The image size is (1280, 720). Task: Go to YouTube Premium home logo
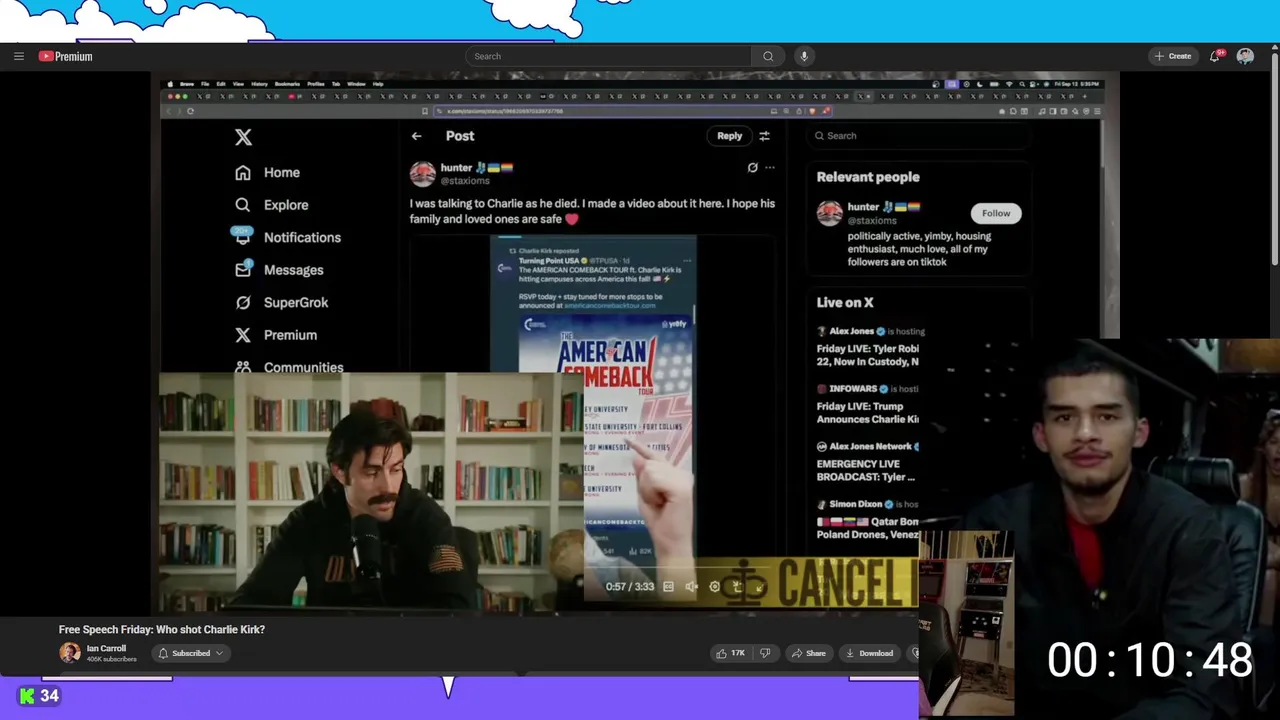65,56
